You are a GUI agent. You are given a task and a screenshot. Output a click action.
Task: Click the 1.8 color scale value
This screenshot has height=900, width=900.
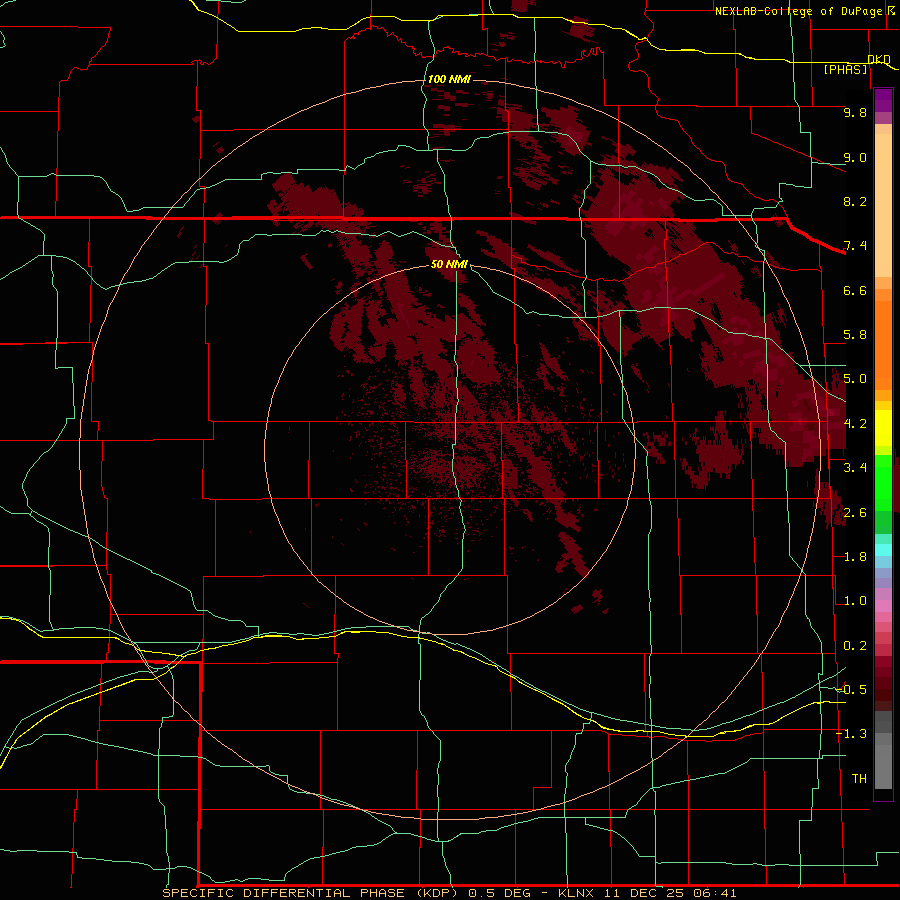[855, 557]
